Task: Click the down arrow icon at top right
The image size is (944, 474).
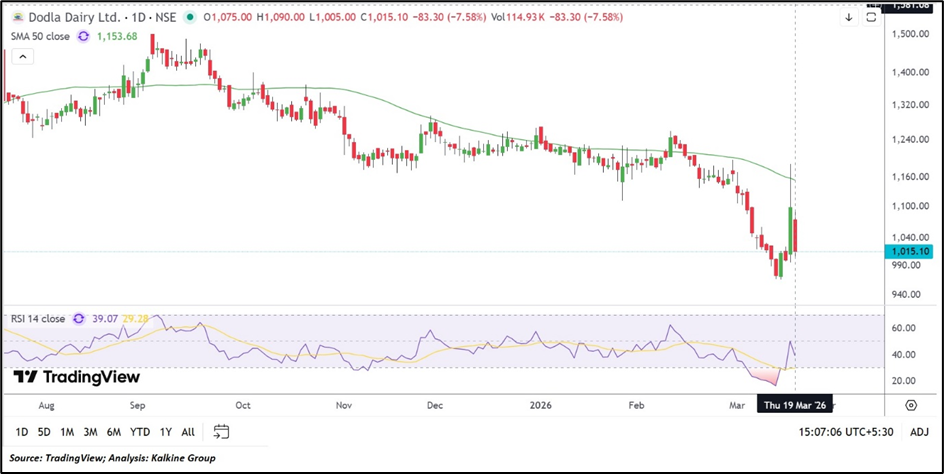Action: pyautogui.click(x=848, y=17)
